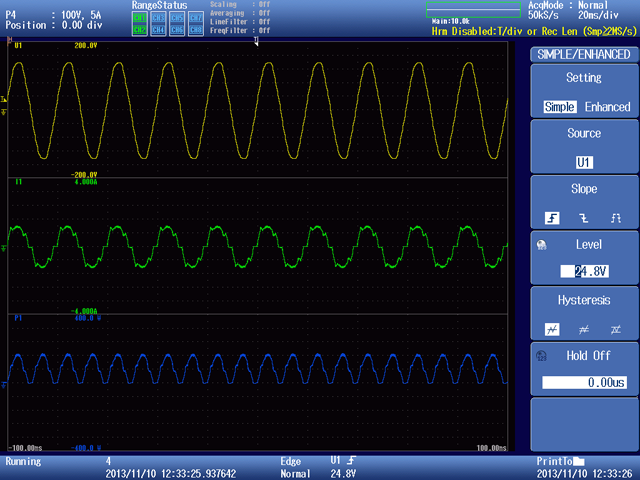
Task: Open the Slope soft key menu
Action: point(584,202)
